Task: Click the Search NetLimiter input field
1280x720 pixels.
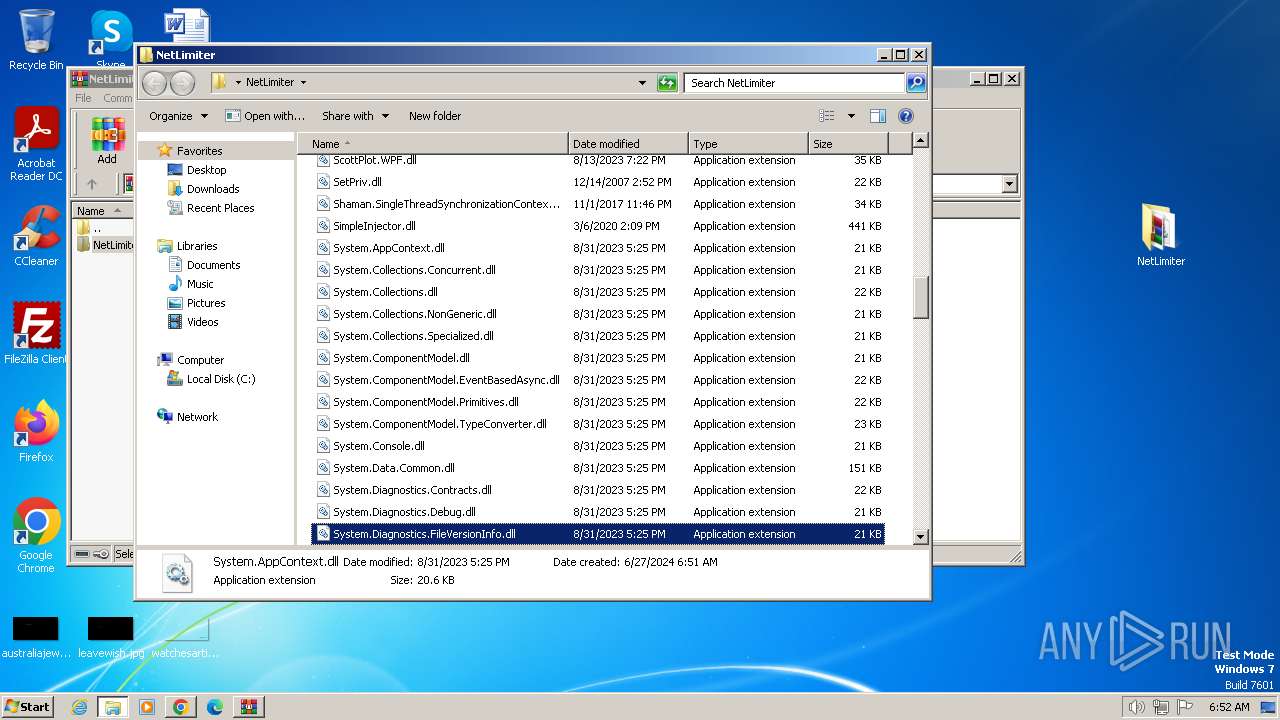Action: pos(795,83)
